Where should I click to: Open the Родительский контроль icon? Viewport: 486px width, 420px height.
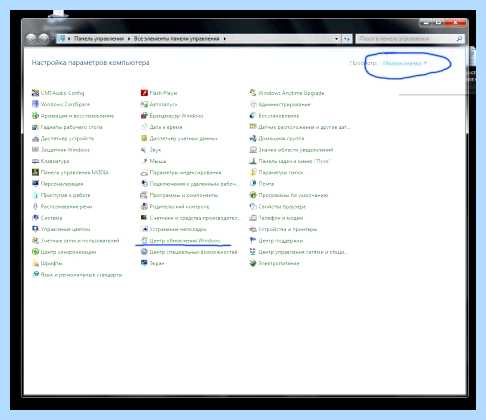pos(144,206)
